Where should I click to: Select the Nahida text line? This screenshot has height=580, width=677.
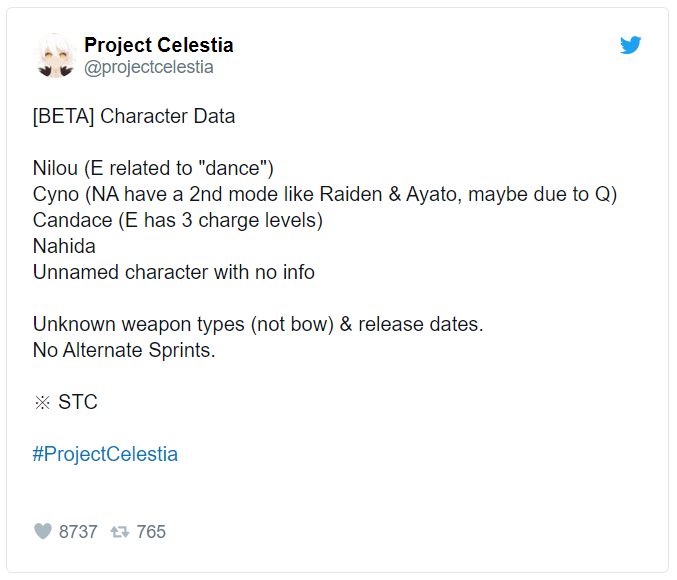pyautogui.click(x=64, y=246)
